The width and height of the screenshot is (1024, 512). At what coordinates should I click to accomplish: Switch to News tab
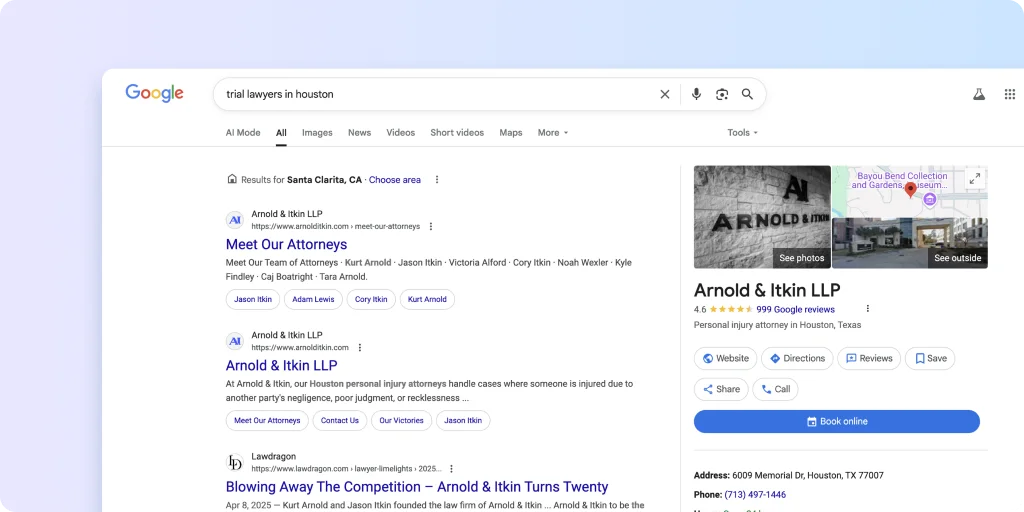pos(359,133)
